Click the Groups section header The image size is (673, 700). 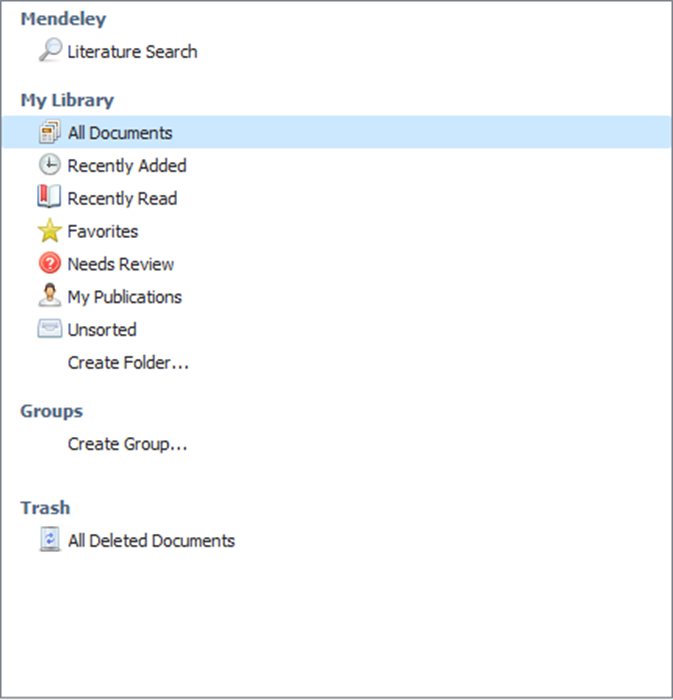(52, 411)
